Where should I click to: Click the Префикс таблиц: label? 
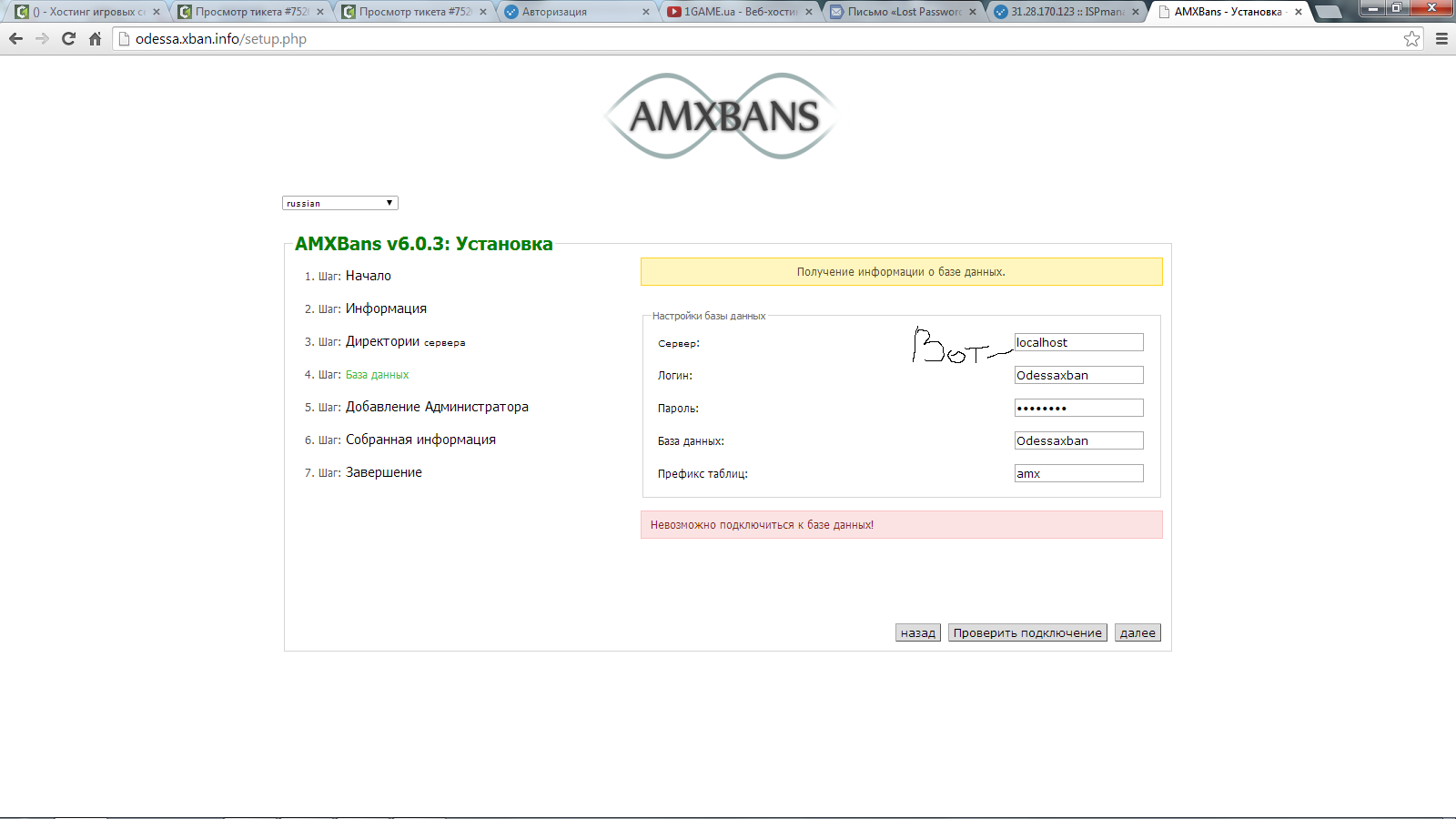point(703,474)
